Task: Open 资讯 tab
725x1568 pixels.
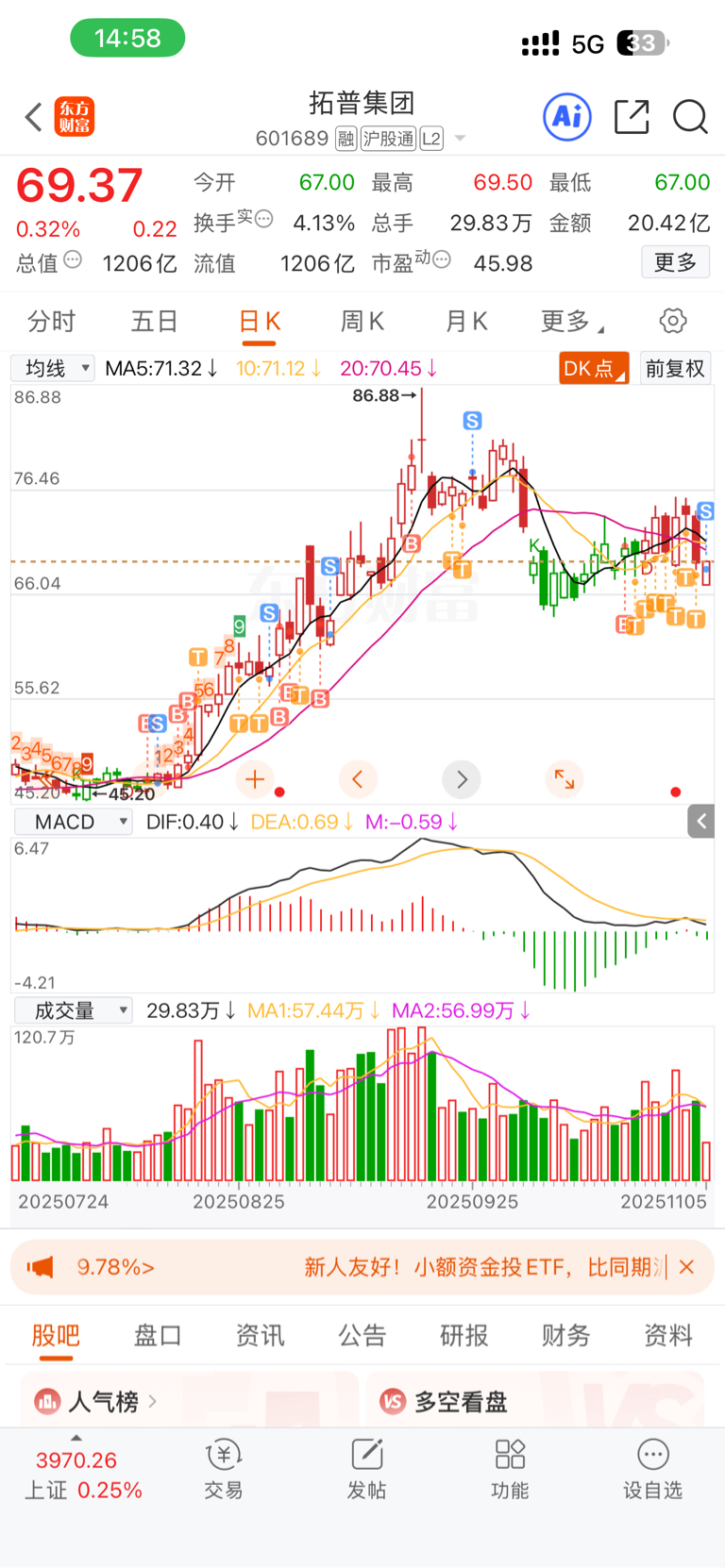Action: click(260, 1335)
